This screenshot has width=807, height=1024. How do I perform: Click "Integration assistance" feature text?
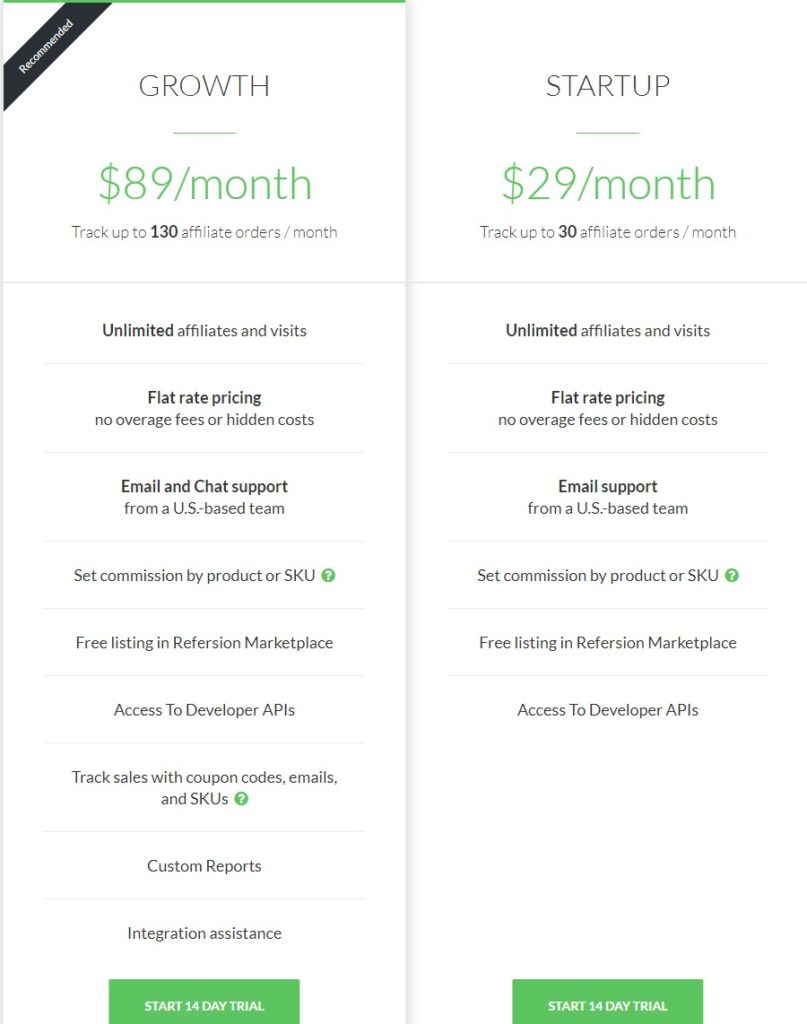click(204, 933)
